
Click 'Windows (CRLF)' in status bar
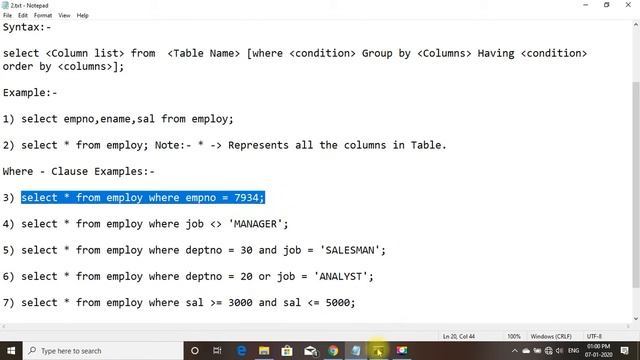click(x=551, y=336)
